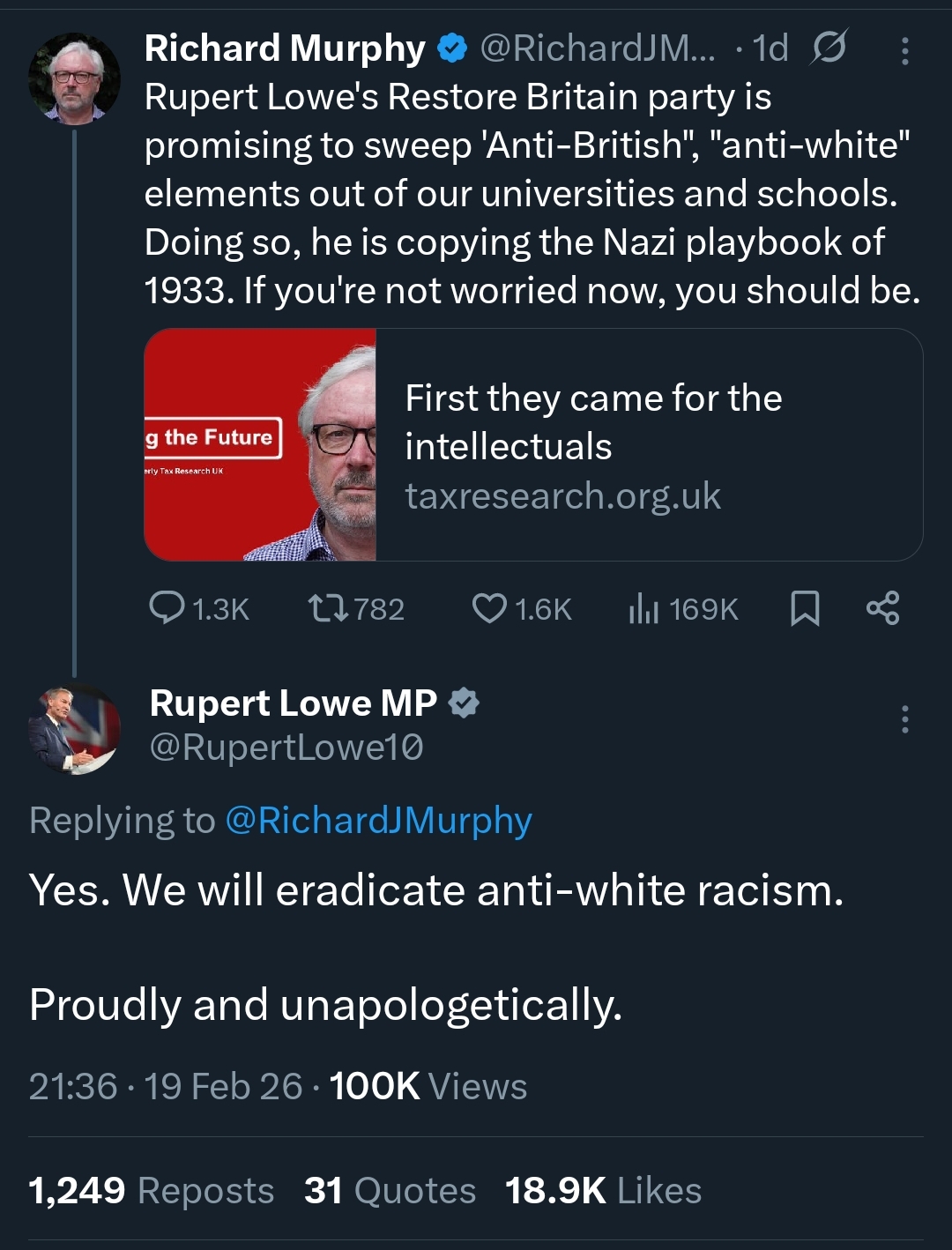This screenshot has height=1250, width=952.
Task: Click the @RichardJMurphy mention link
Action: (378, 821)
